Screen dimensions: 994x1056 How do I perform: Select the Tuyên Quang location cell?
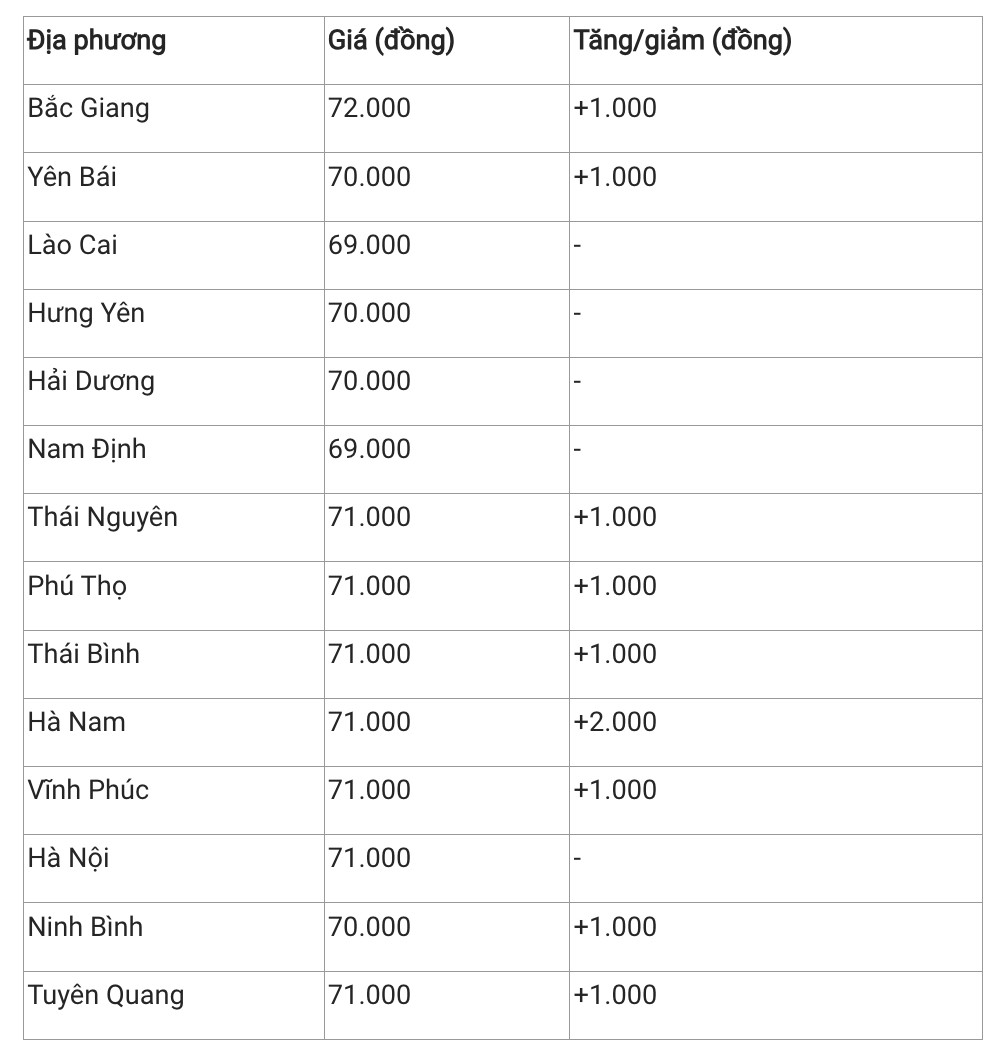point(106,995)
